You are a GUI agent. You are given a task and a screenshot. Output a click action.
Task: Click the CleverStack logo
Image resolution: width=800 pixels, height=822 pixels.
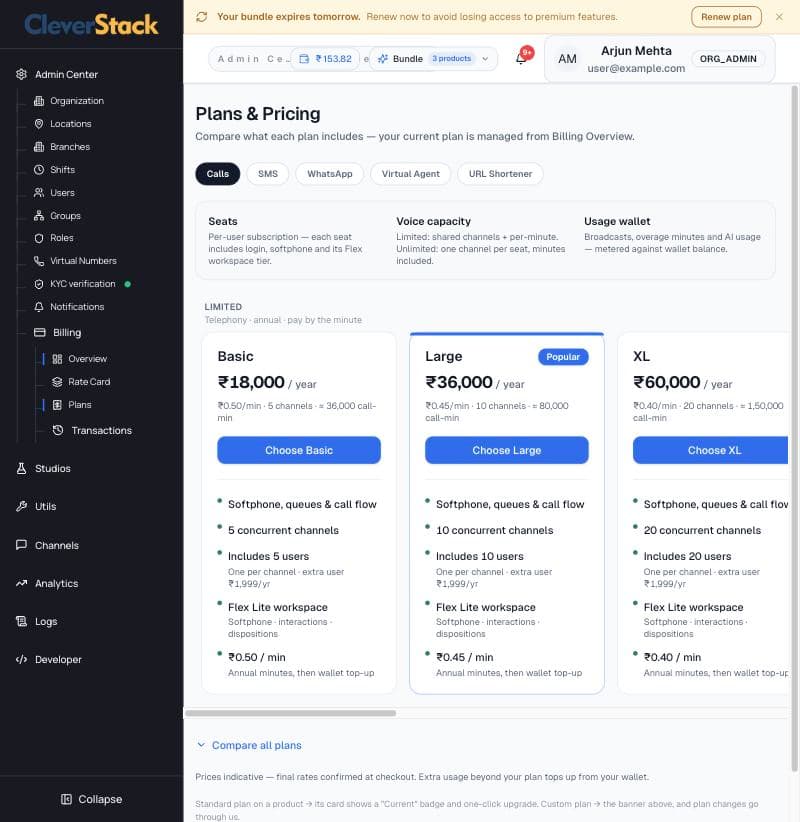point(91,24)
